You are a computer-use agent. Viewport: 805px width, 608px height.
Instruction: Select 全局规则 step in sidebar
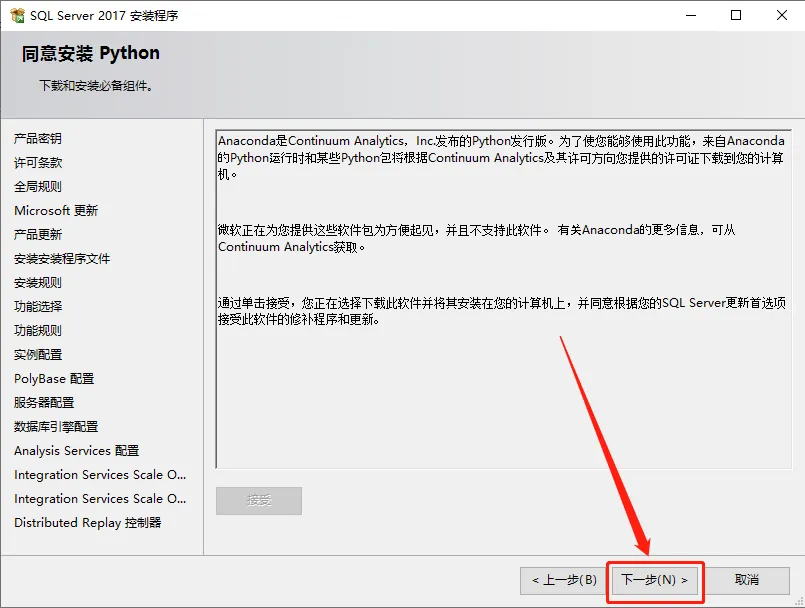[x=38, y=186]
